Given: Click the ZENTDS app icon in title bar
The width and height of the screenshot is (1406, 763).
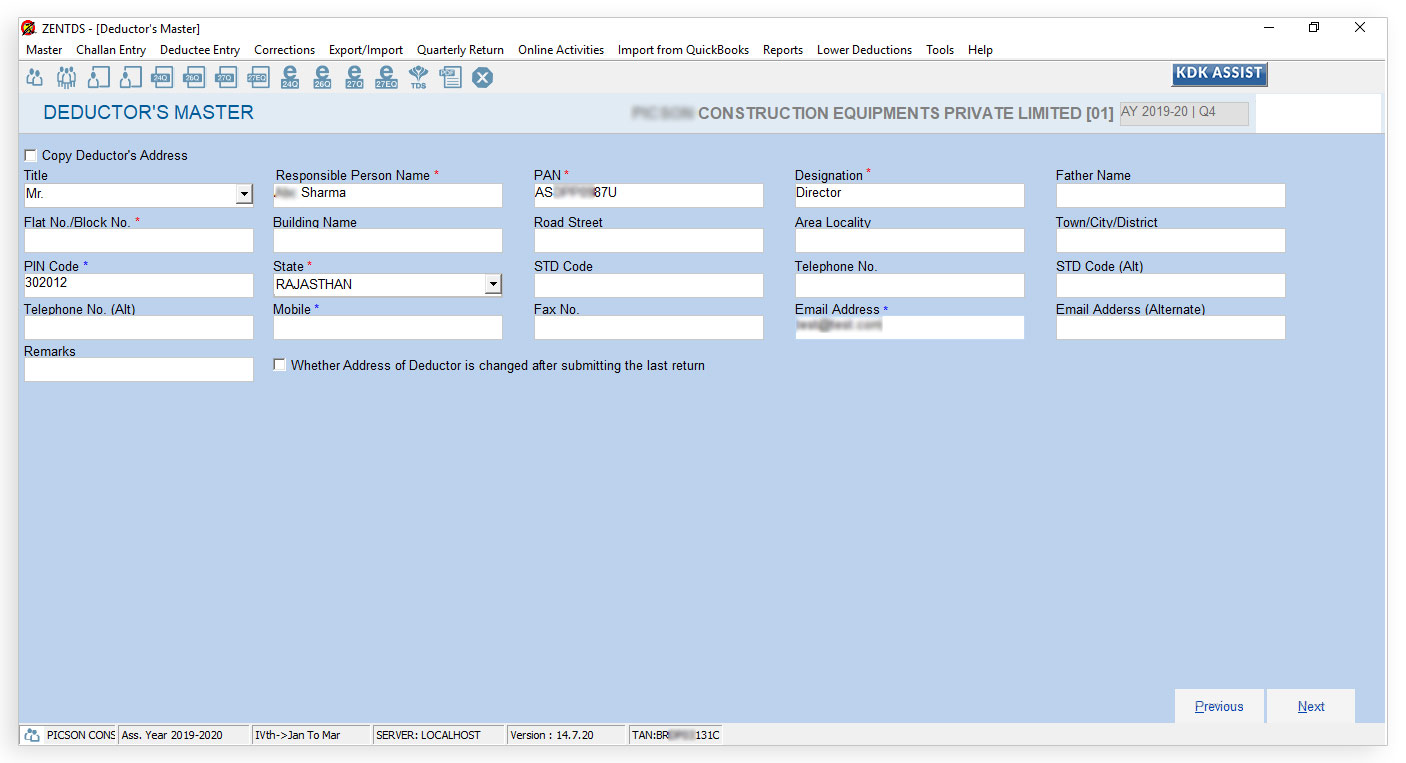Looking at the screenshot, I should [28, 28].
